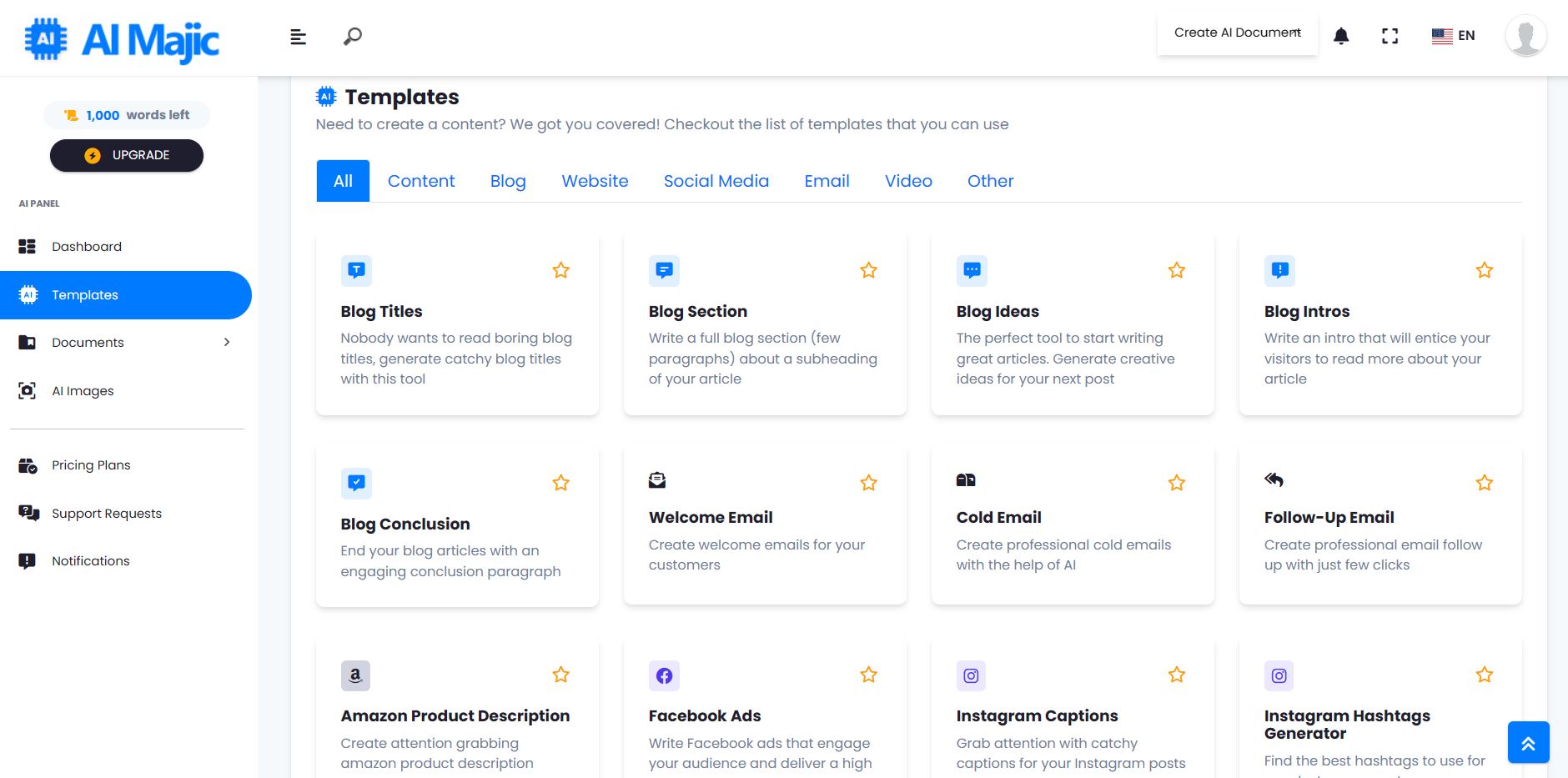Favorite the Blog Ideas template

point(1176,269)
